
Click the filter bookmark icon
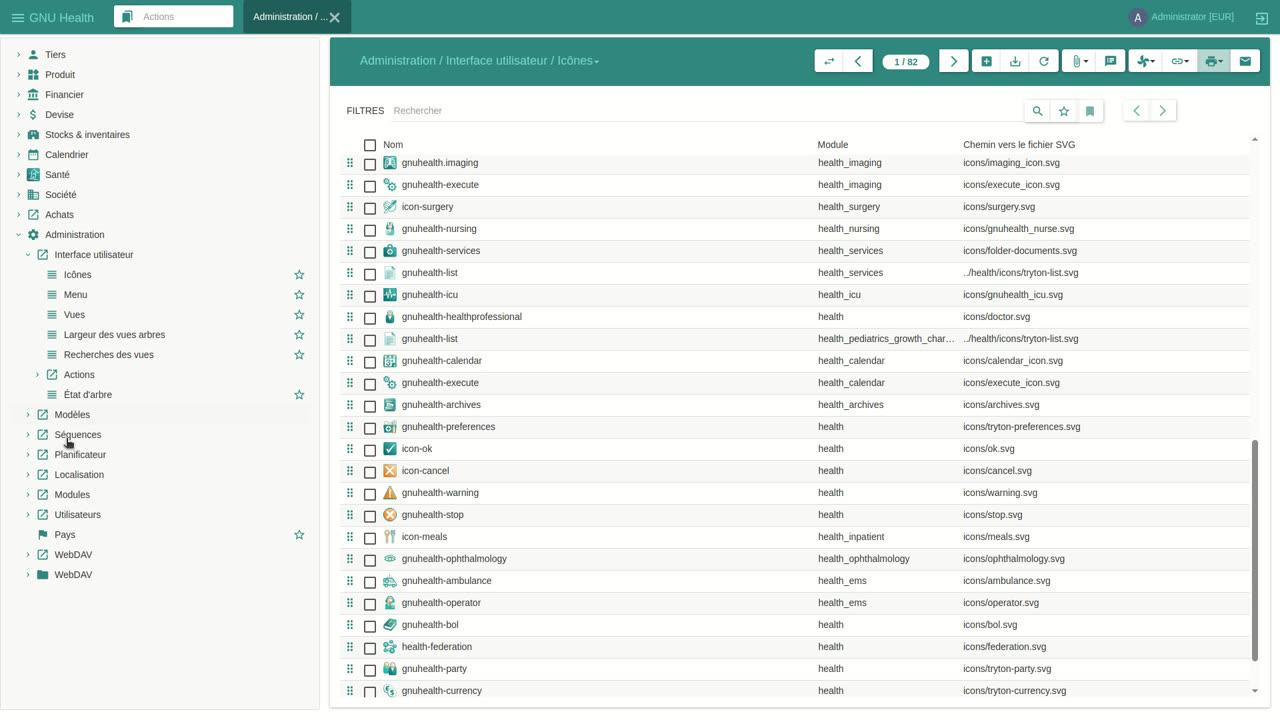pyautogui.click(x=1090, y=111)
